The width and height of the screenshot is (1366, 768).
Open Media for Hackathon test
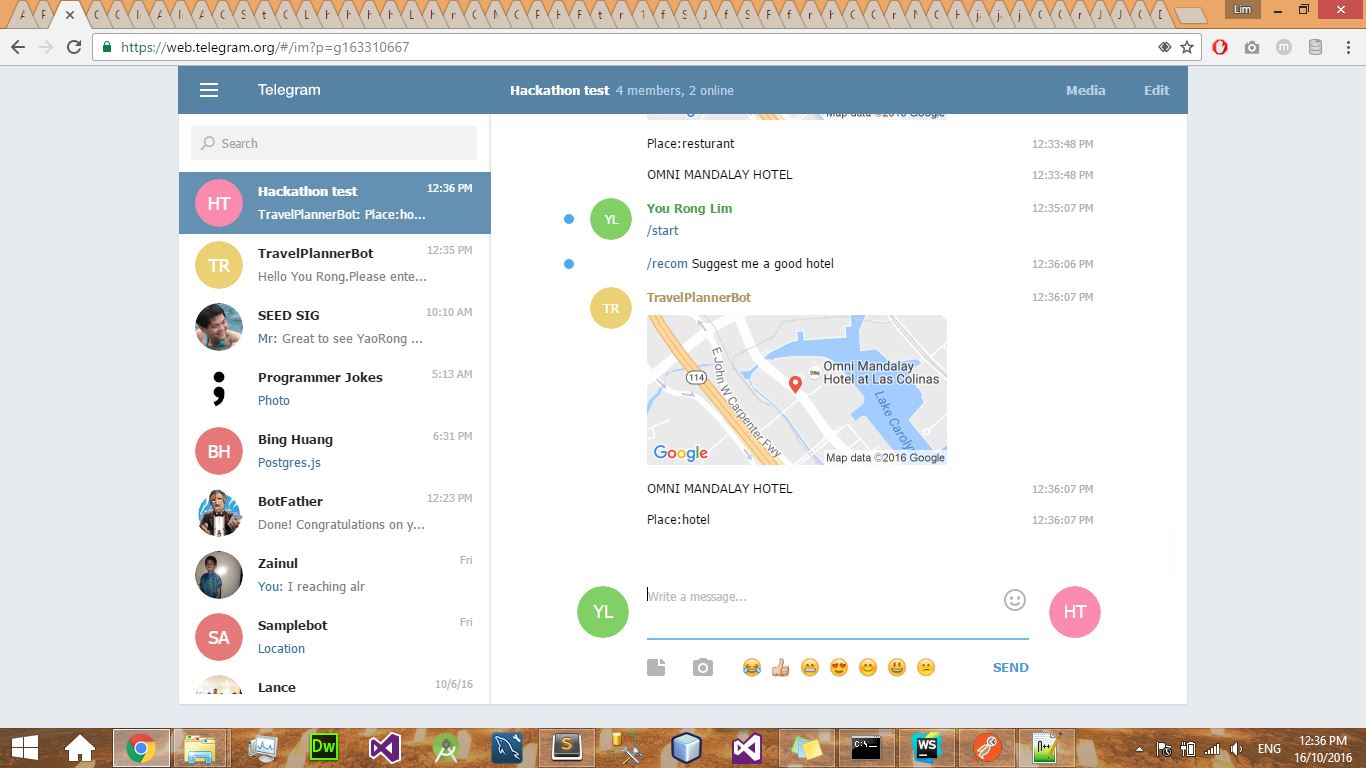(x=1085, y=90)
